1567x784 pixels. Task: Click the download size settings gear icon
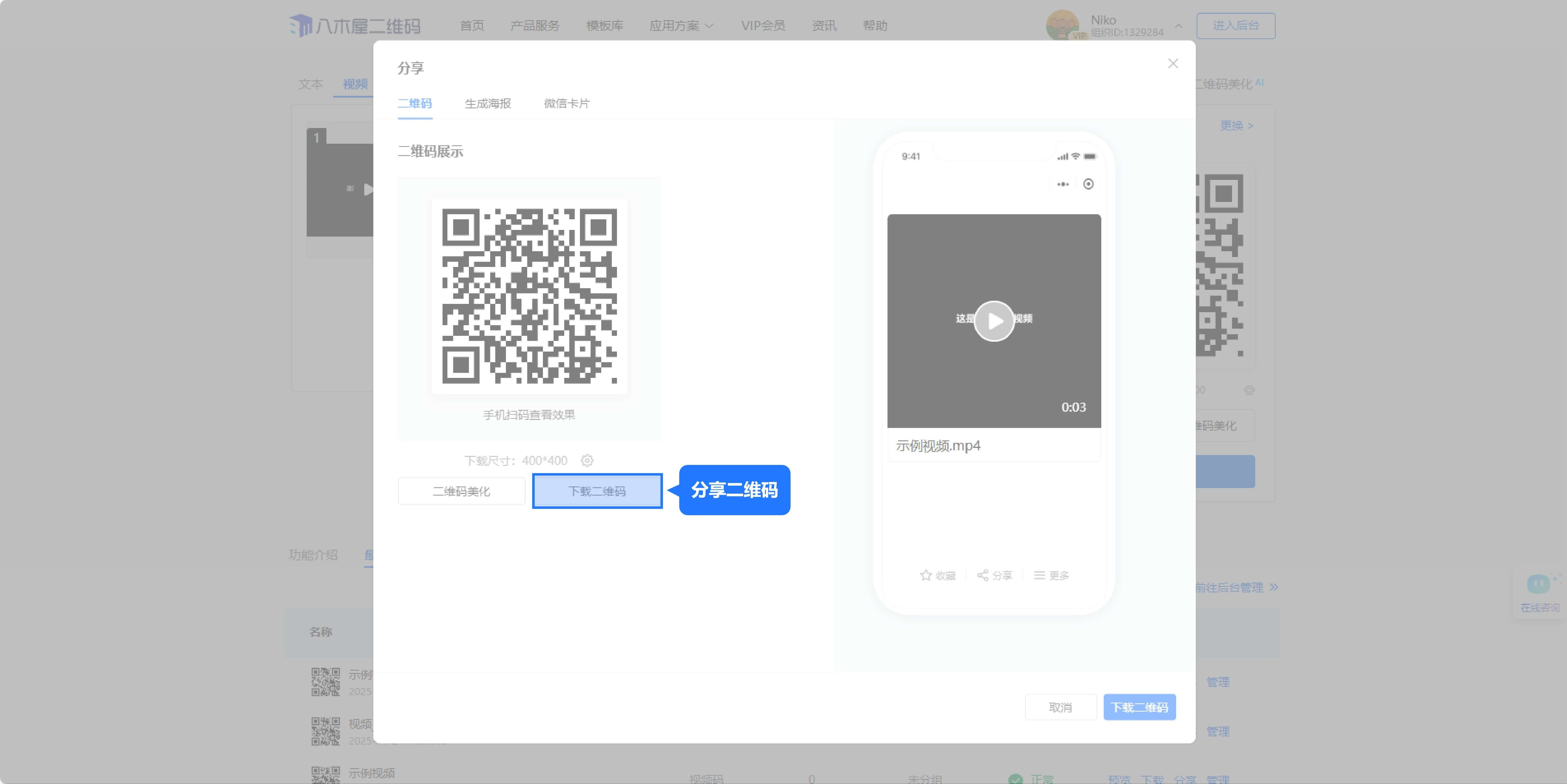pyautogui.click(x=587, y=461)
